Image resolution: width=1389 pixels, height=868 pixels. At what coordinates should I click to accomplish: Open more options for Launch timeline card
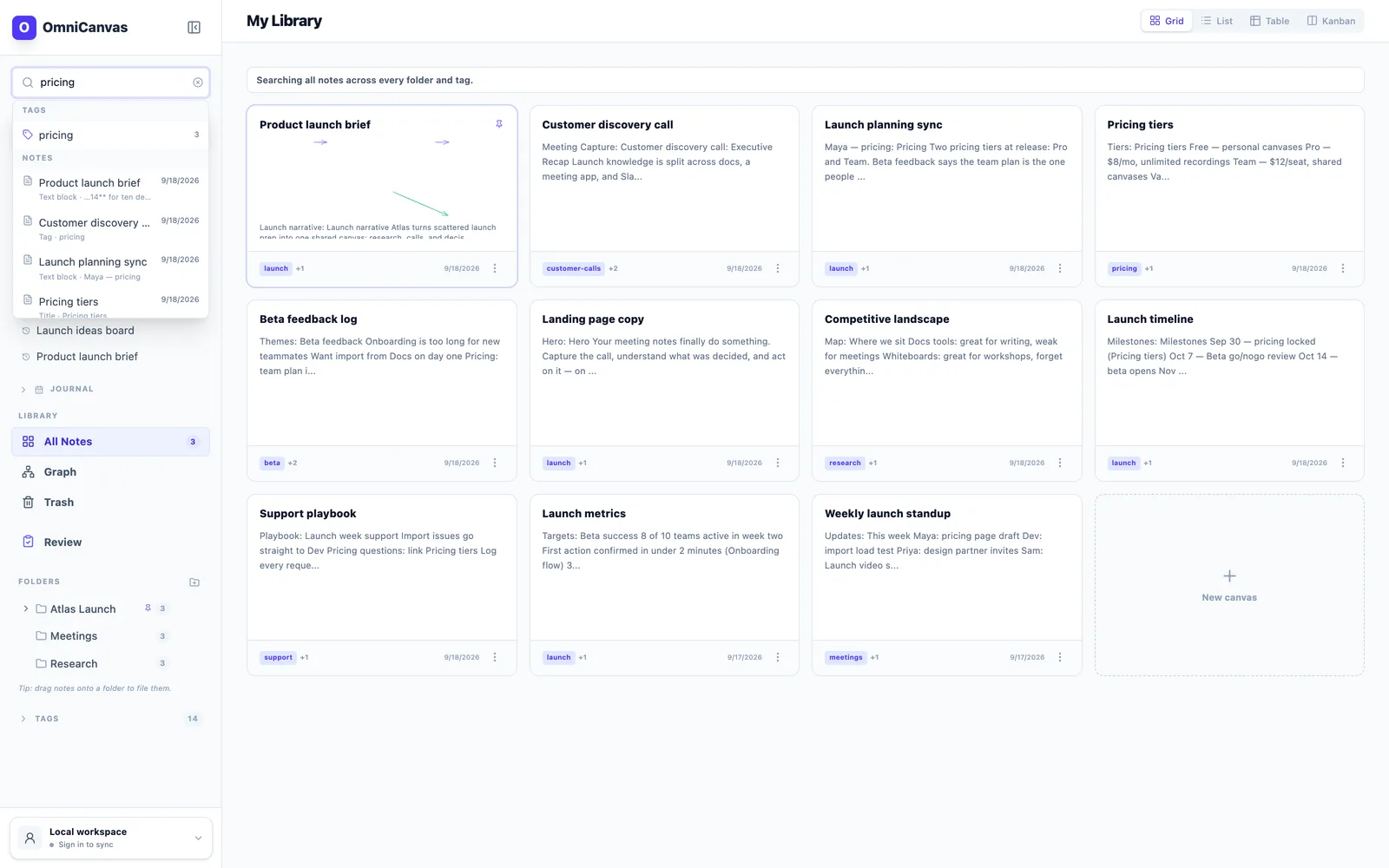click(1343, 463)
